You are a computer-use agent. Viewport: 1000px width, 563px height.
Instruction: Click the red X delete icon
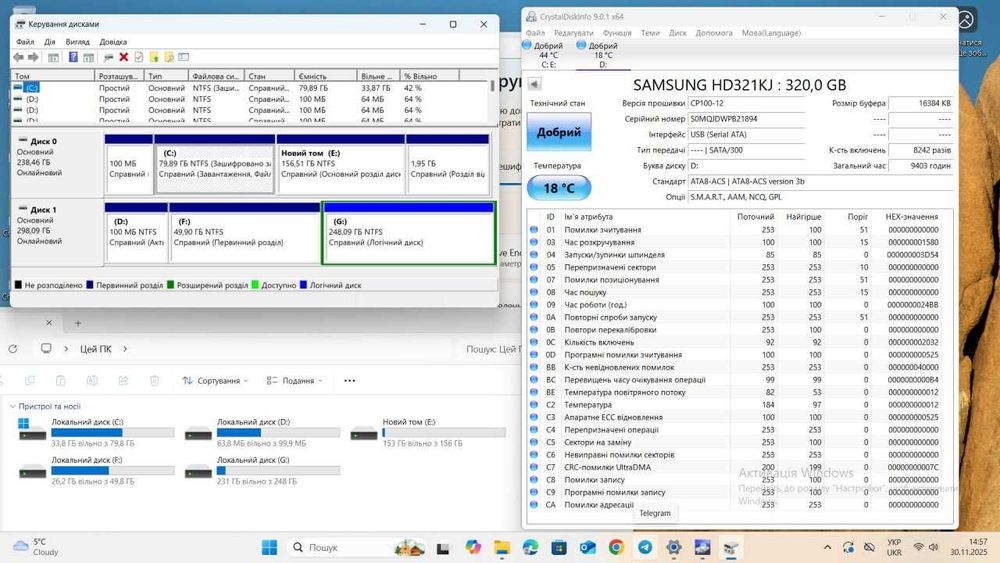point(124,57)
